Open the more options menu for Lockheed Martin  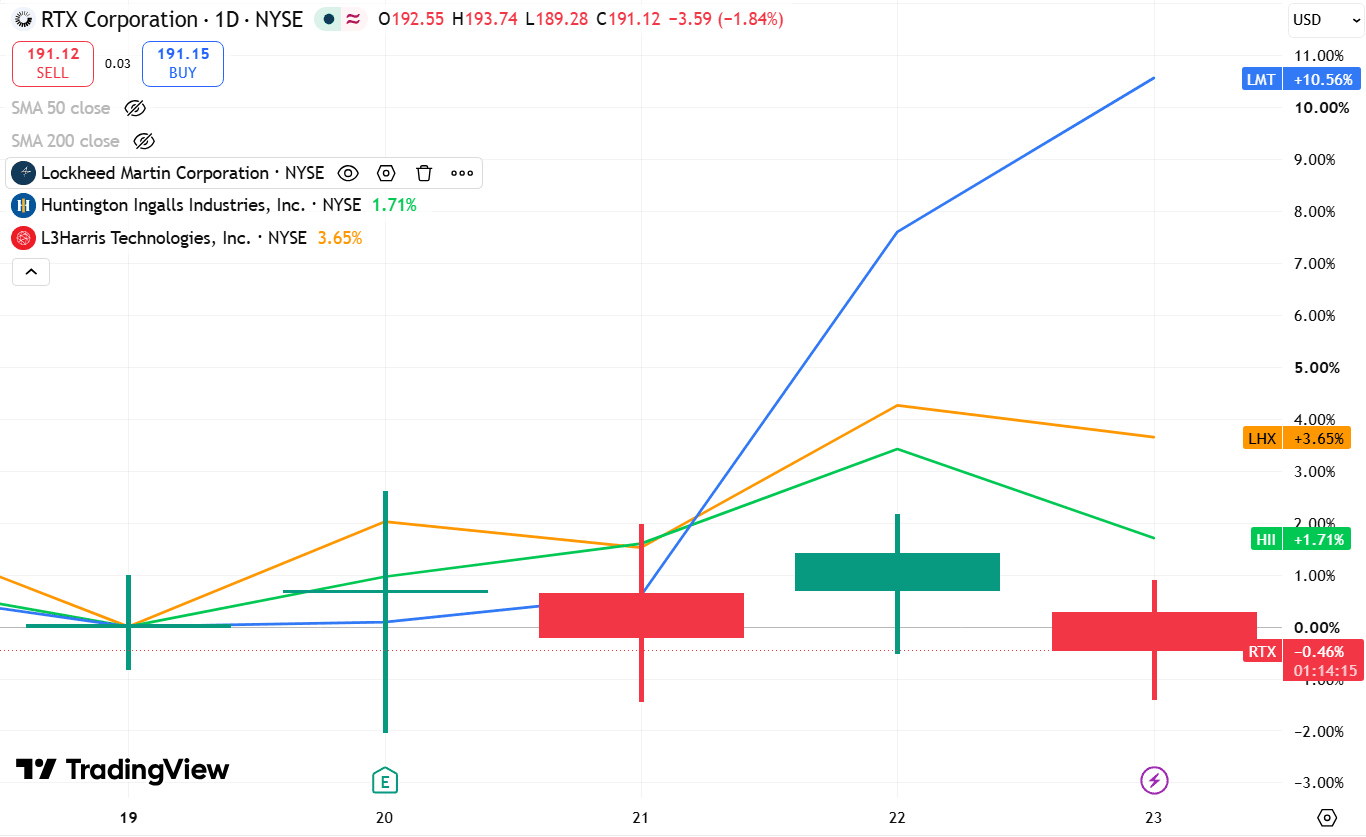point(462,173)
